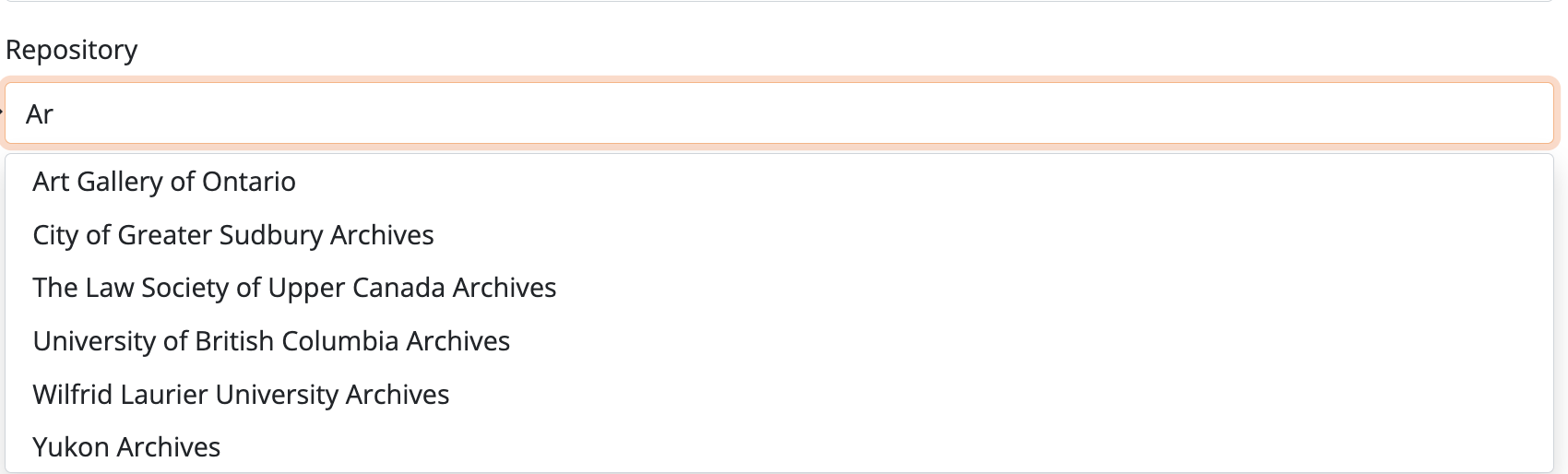Viewport: 1568px width, 474px height.
Task: Focus the autocomplete box containing 'Ar'
Action: point(779,114)
